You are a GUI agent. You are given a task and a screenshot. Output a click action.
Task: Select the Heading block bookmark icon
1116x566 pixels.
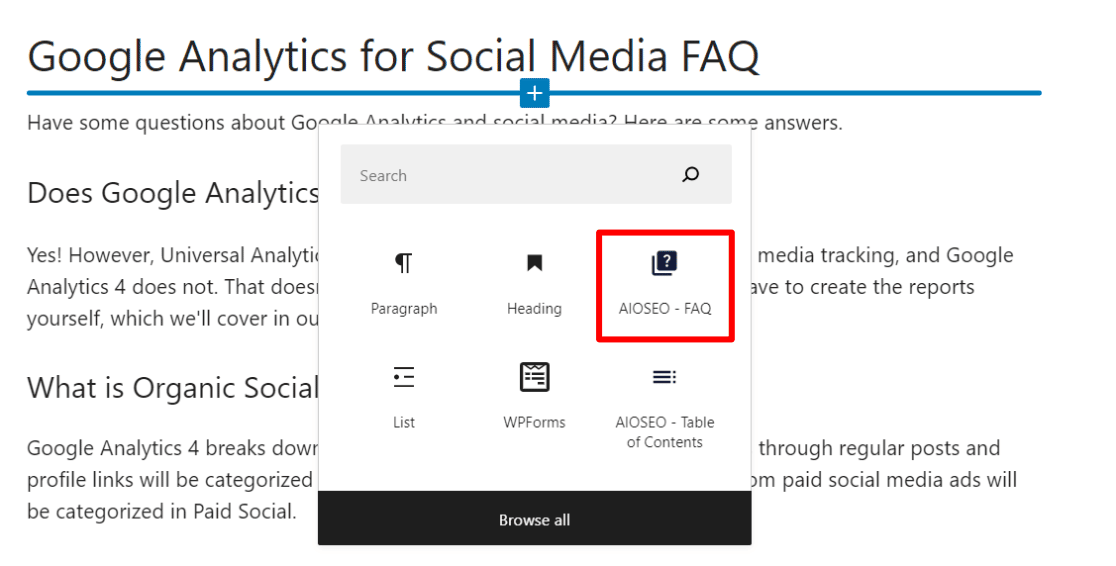click(534, 263)
